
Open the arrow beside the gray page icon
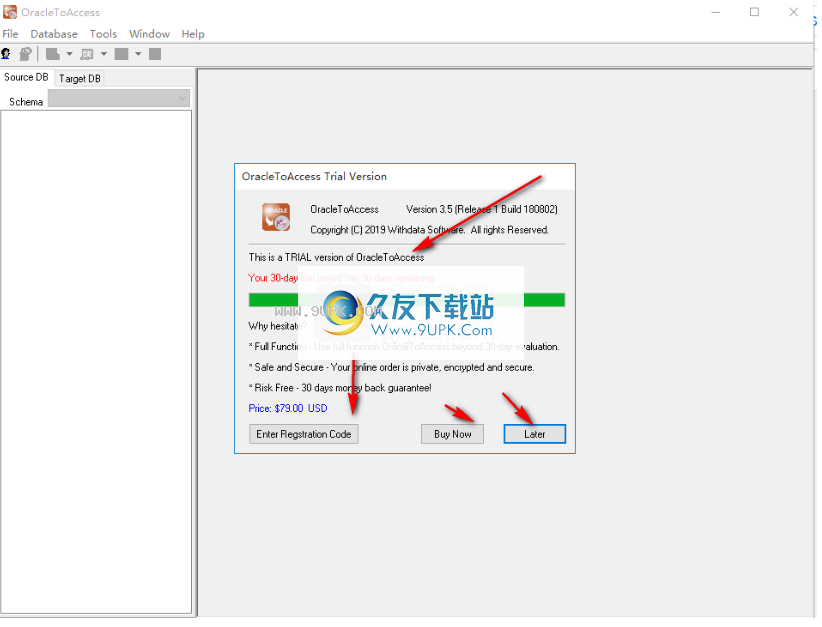click(x=69, y=54)
